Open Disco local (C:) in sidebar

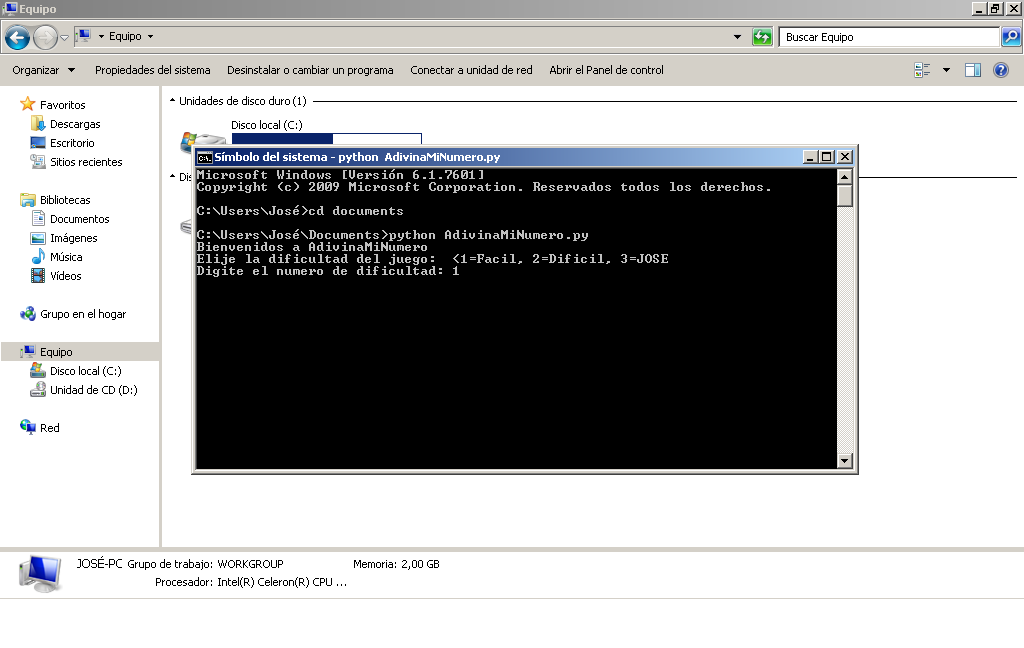[86, 370]
